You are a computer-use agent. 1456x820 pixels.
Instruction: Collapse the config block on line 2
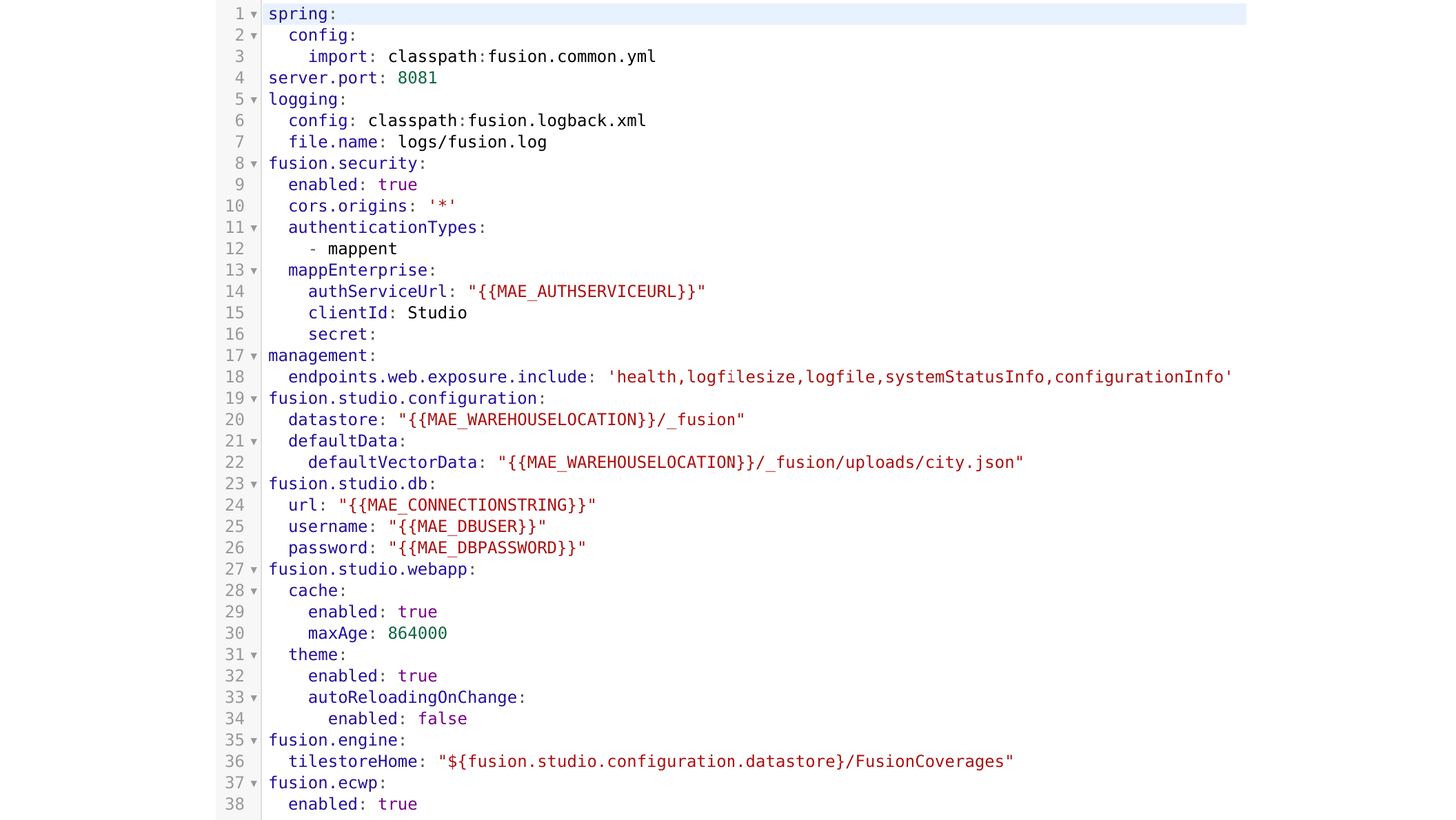[254, 36]
